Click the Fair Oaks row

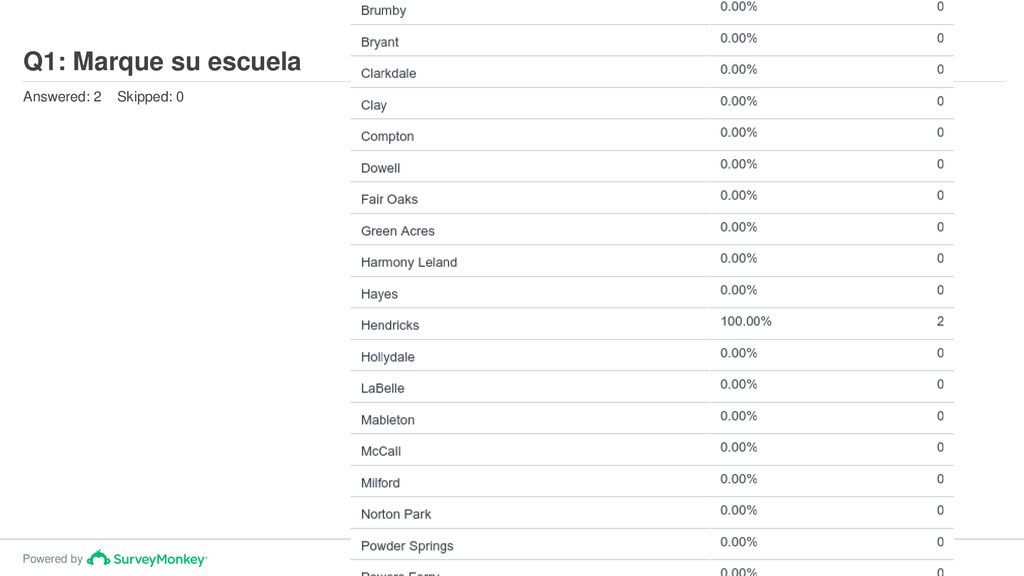click(652, 198)
